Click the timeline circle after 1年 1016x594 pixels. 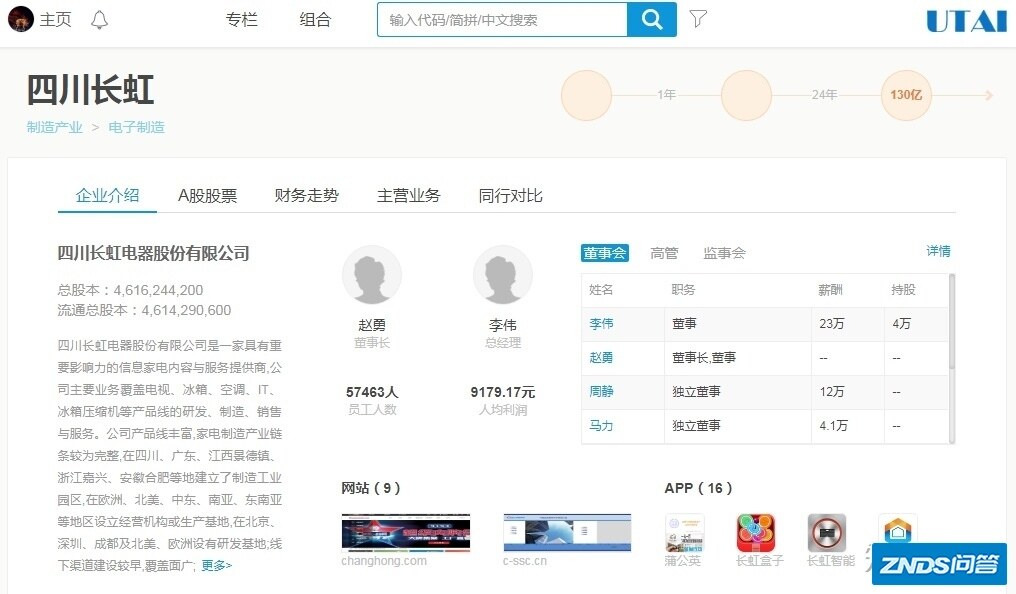[746, 95]
